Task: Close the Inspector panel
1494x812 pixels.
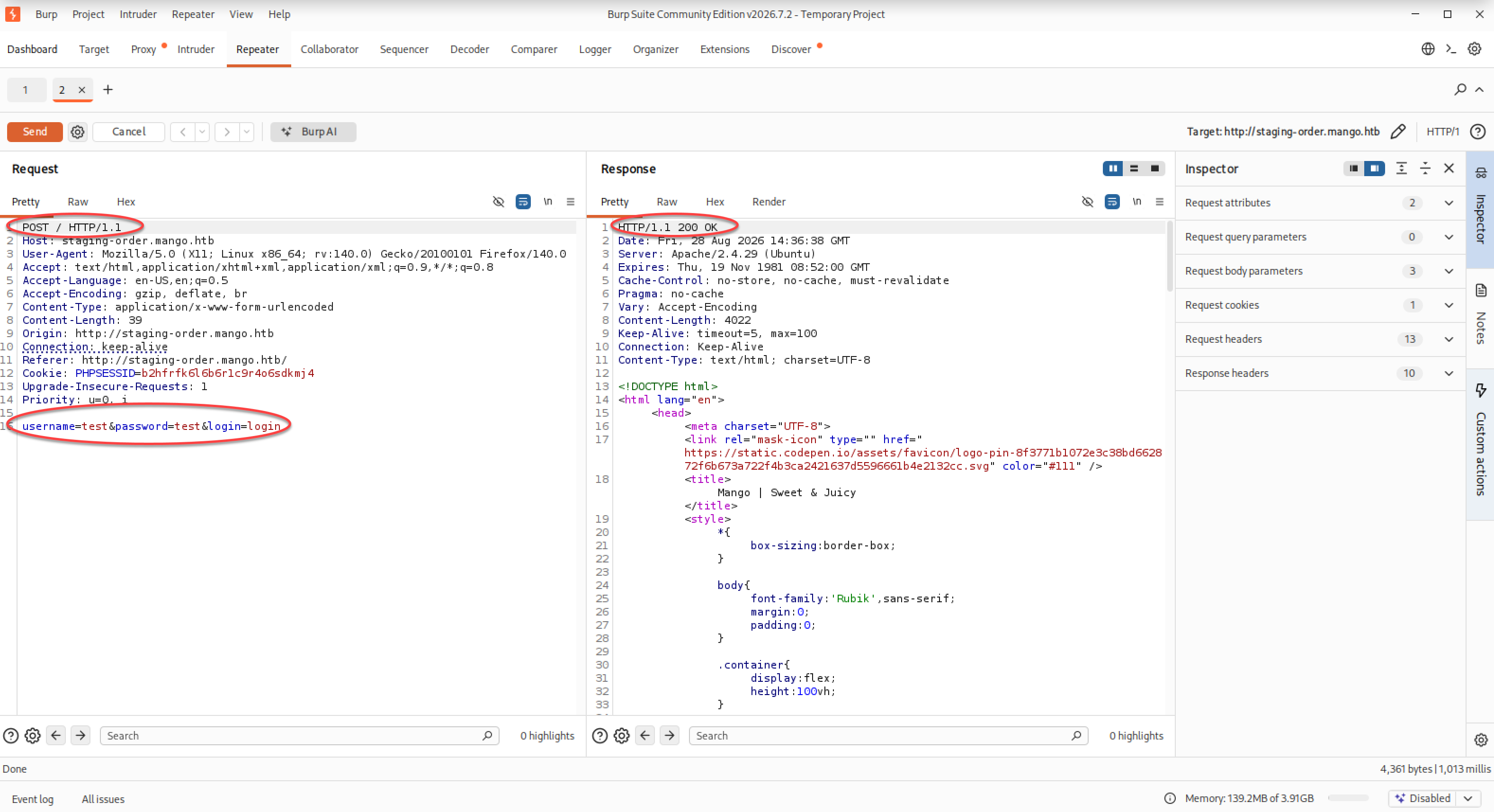Action: (x=1449, y=168)
